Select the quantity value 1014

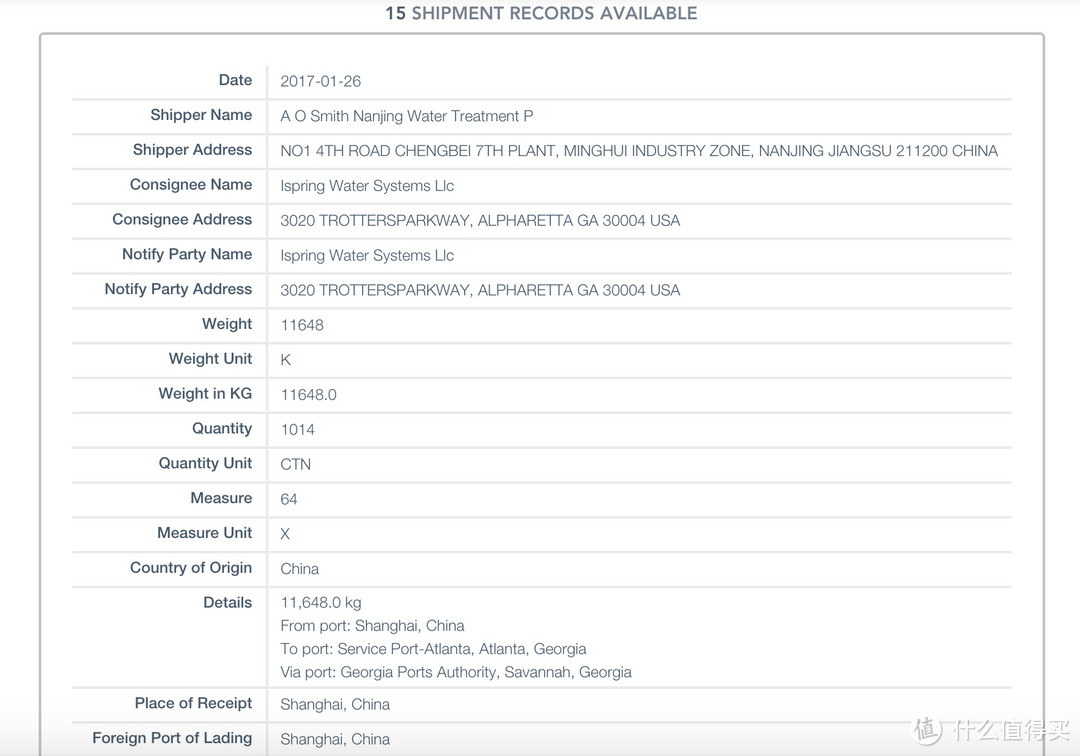(298, 430)
